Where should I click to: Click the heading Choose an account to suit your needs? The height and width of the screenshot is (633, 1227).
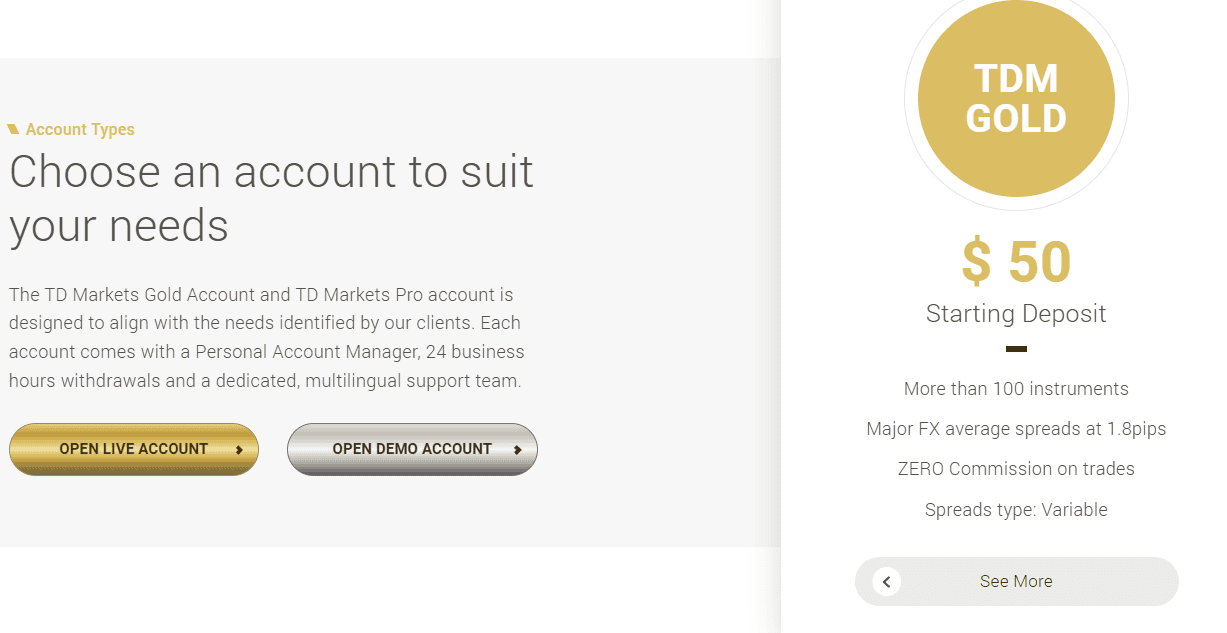(271, 199)
